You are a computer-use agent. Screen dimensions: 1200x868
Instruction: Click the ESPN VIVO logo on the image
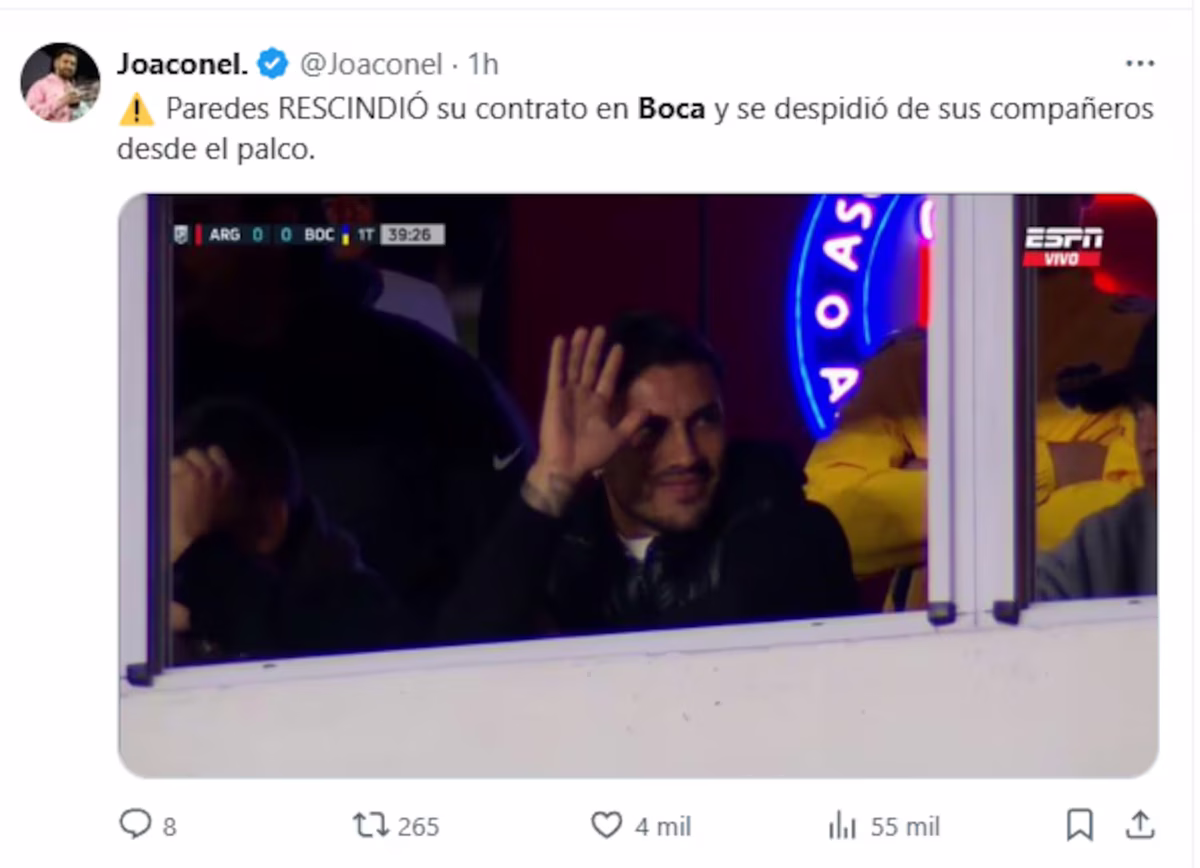[x=1063, y=246]
